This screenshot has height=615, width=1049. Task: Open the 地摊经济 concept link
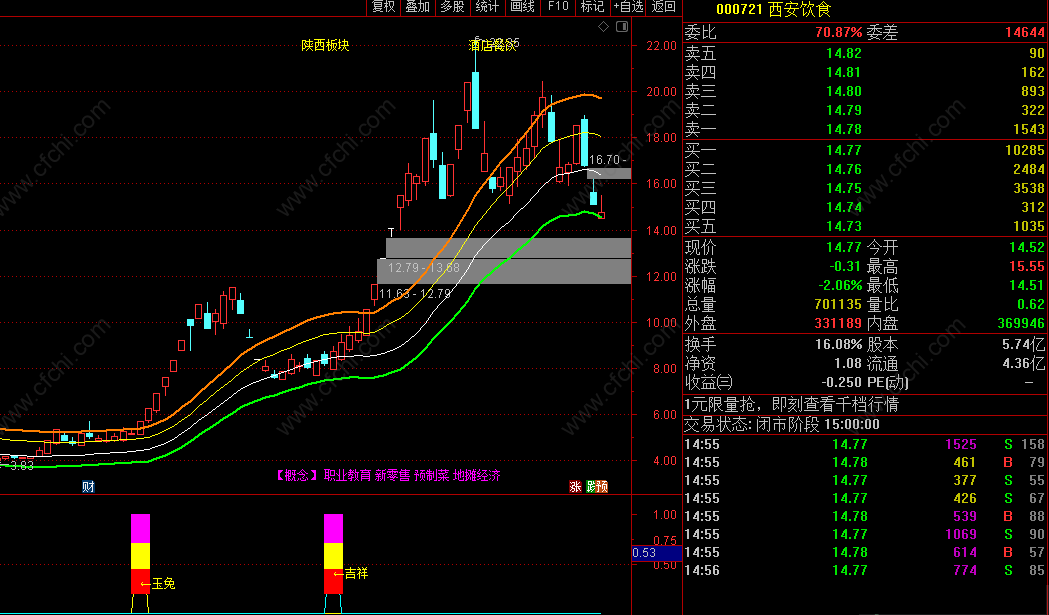tap(476, 475)
